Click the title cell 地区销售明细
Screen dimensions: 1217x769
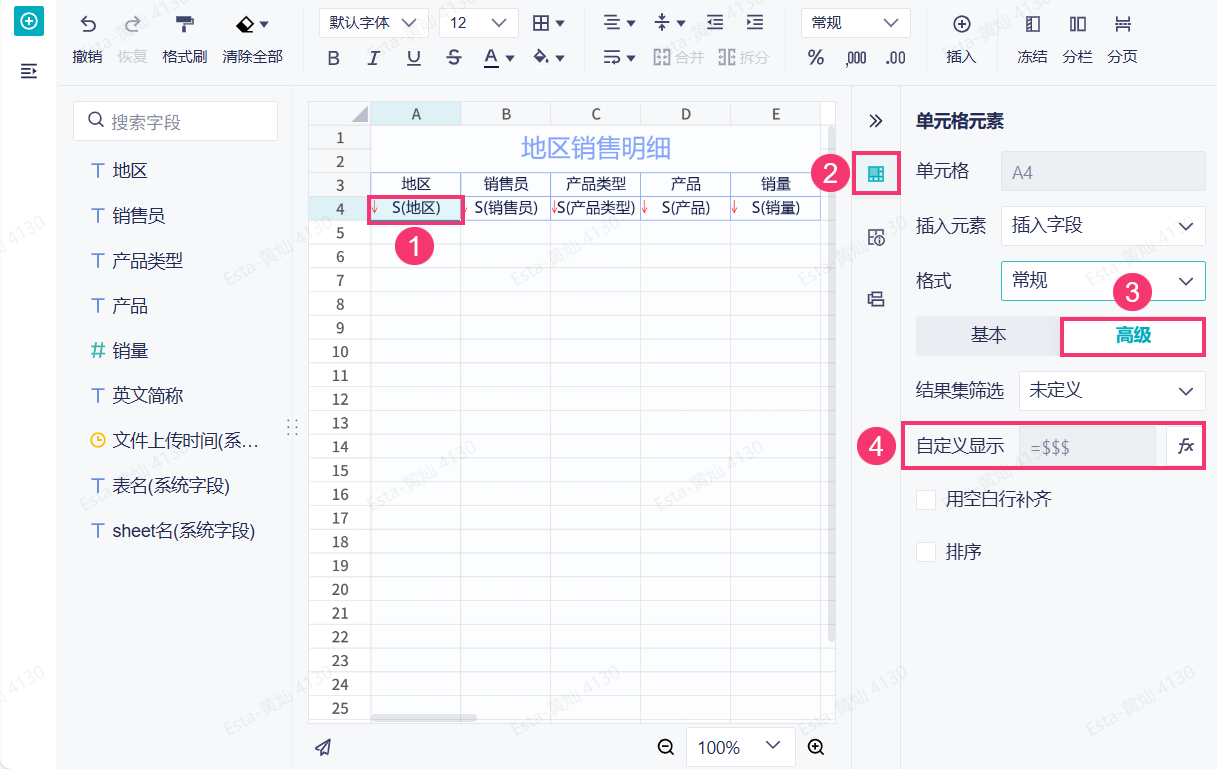pyautogui.click(x=596, y=149)
